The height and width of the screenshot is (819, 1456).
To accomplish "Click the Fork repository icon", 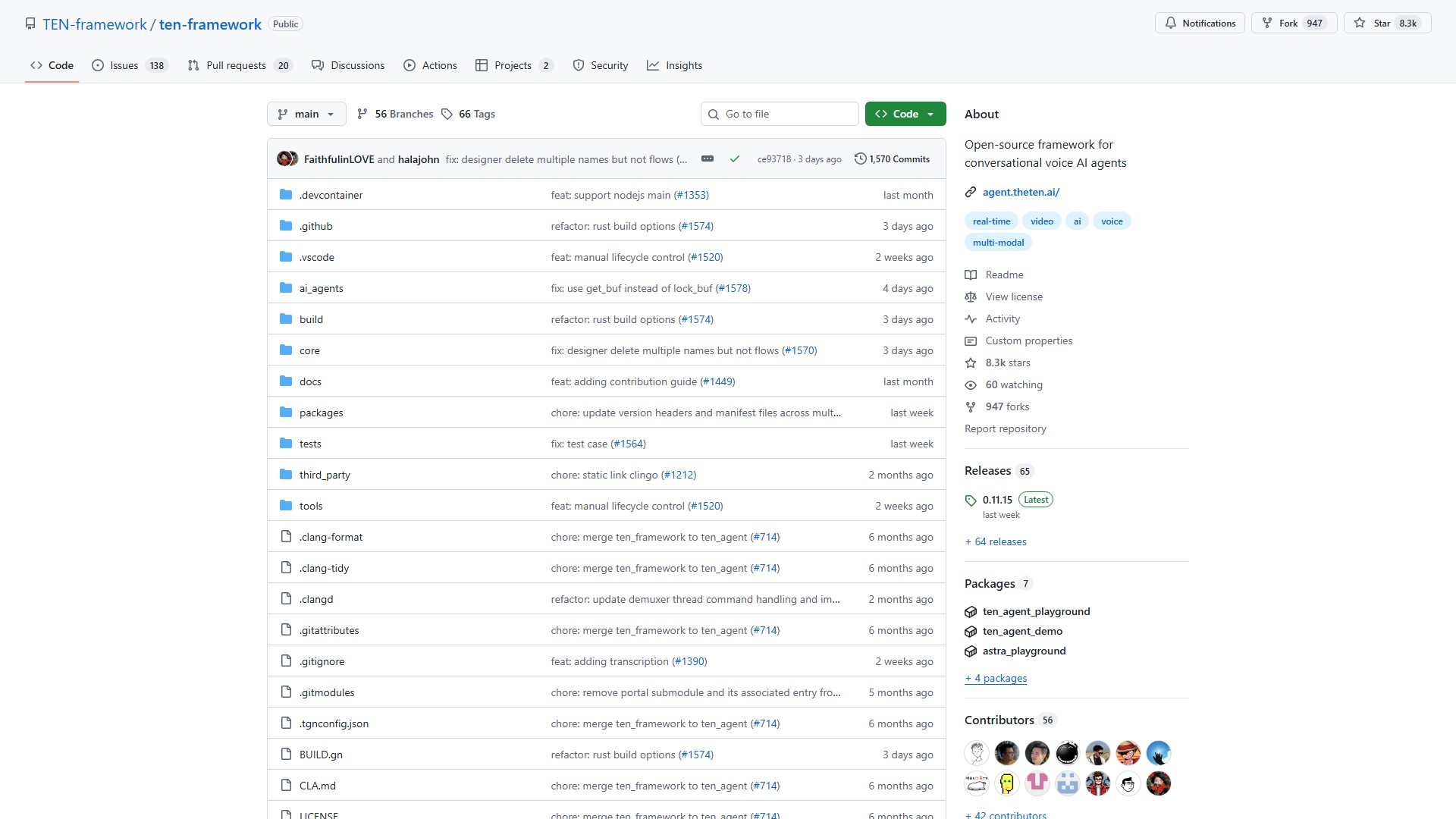I will 1266,24.
